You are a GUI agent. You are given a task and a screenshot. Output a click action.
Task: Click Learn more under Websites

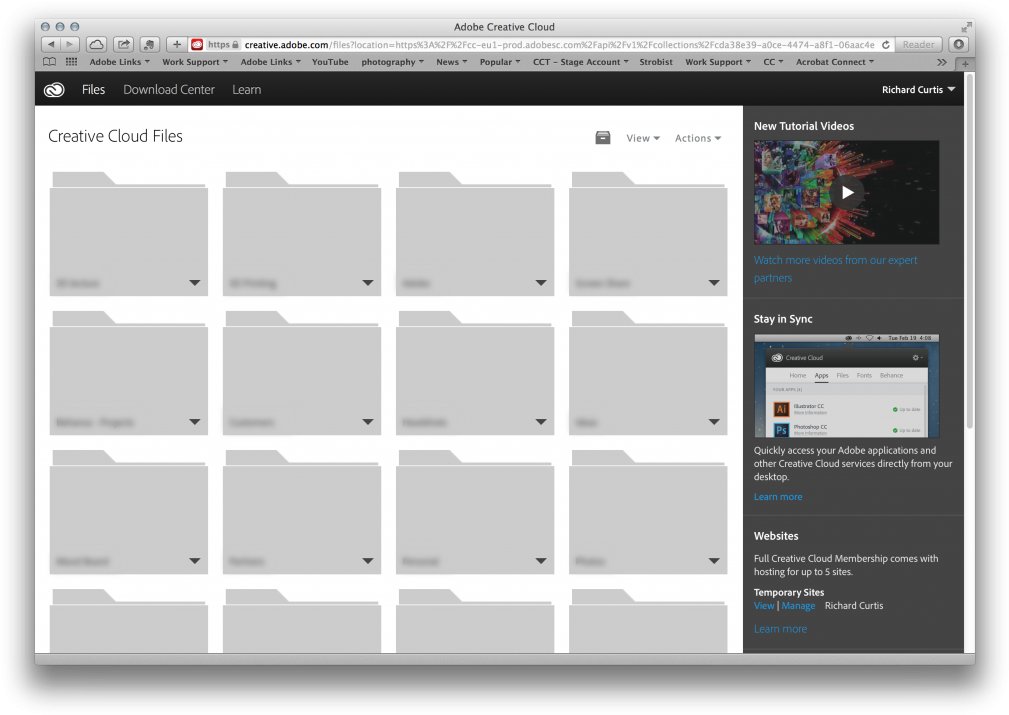point(780,629)
